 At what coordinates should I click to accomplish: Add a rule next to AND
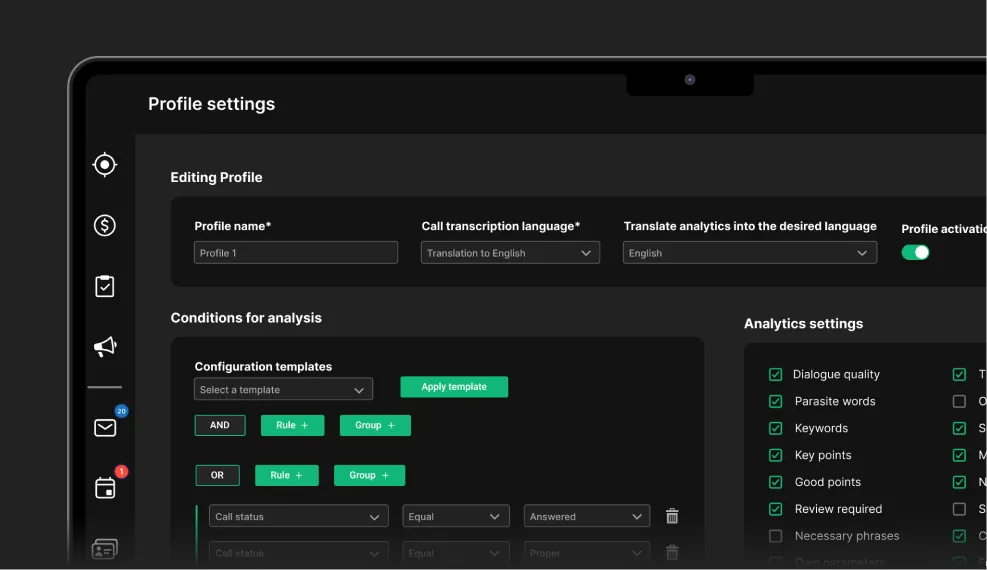pos(292,425)
